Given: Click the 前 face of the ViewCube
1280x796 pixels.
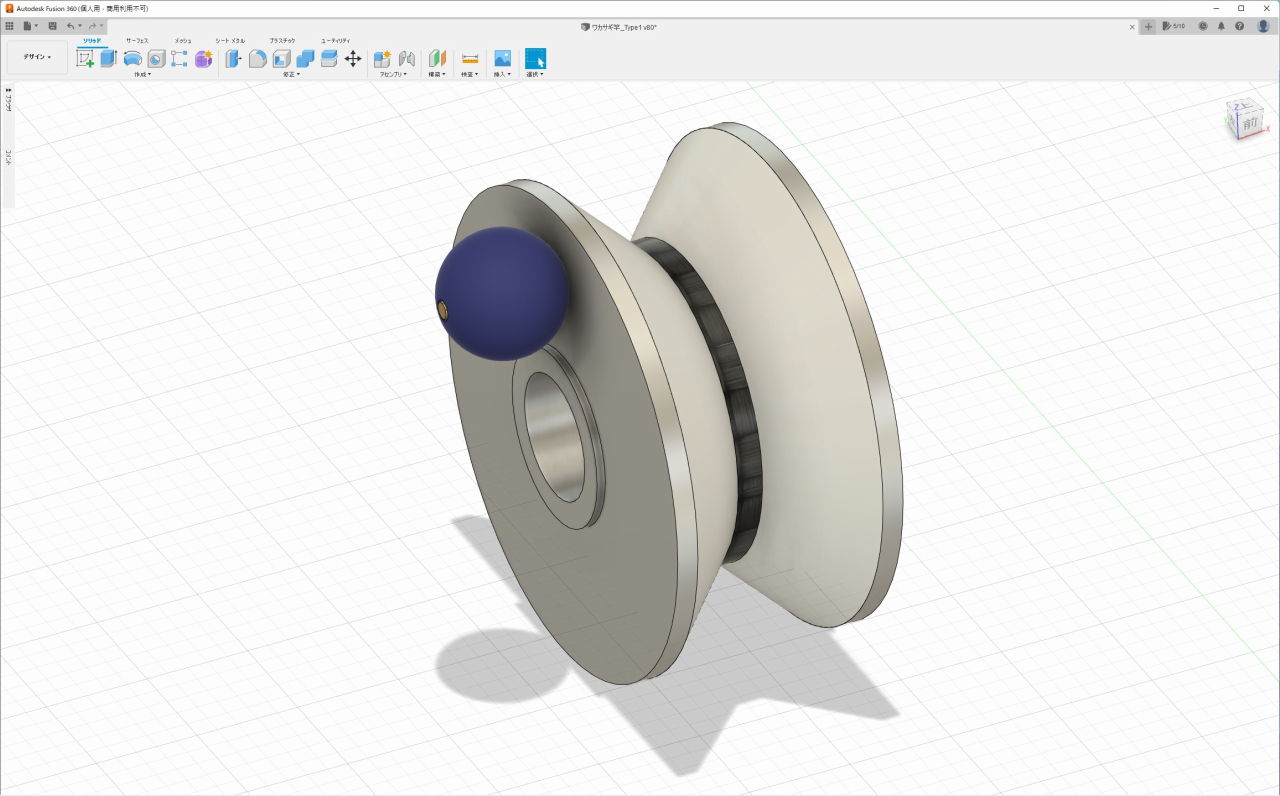Looking at the screenshot, I should tap(1250, 123).
